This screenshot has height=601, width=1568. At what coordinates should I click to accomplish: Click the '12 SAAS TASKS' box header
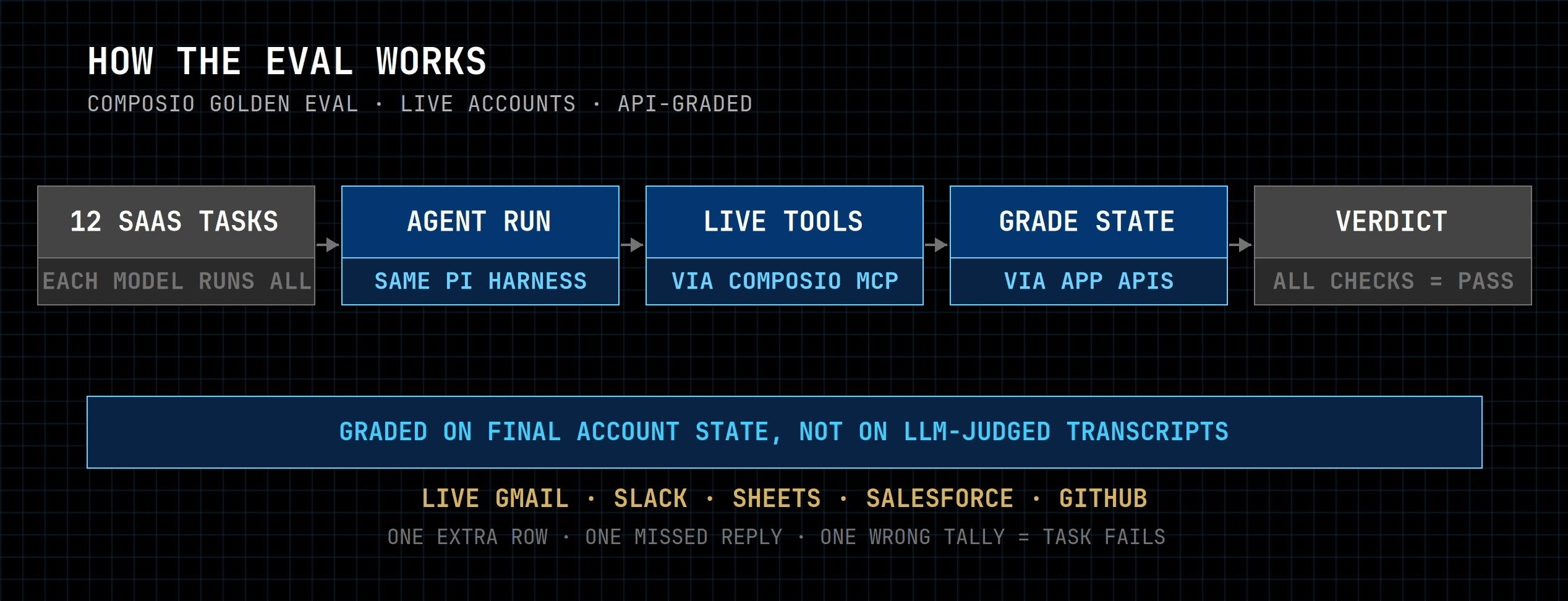coord(176,222)
